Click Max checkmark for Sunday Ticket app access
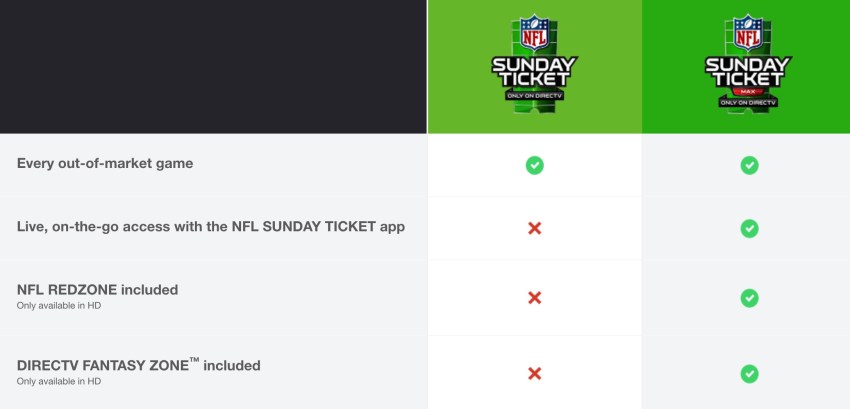 749,228
